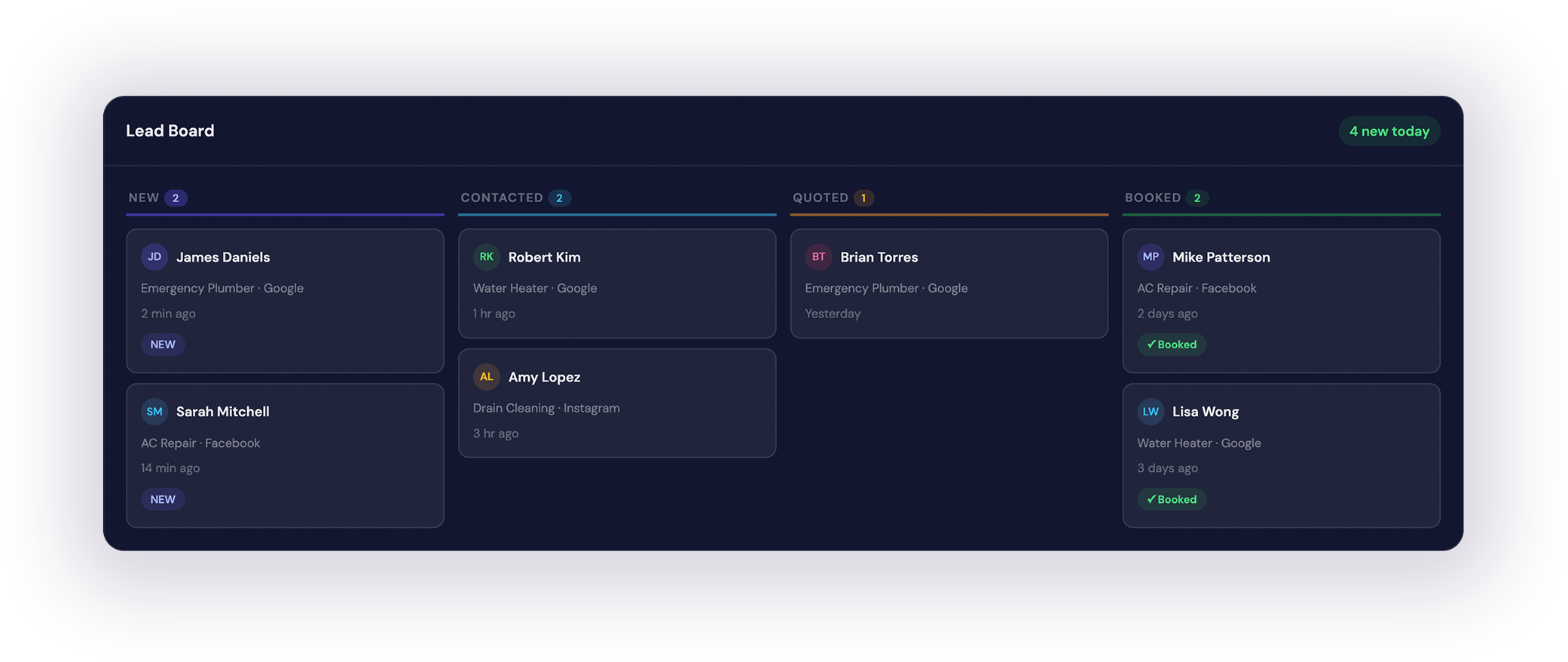Click the NEW tag on Sarah Mitchell card
The image size is (1568, 662).
tap(163, 499)
